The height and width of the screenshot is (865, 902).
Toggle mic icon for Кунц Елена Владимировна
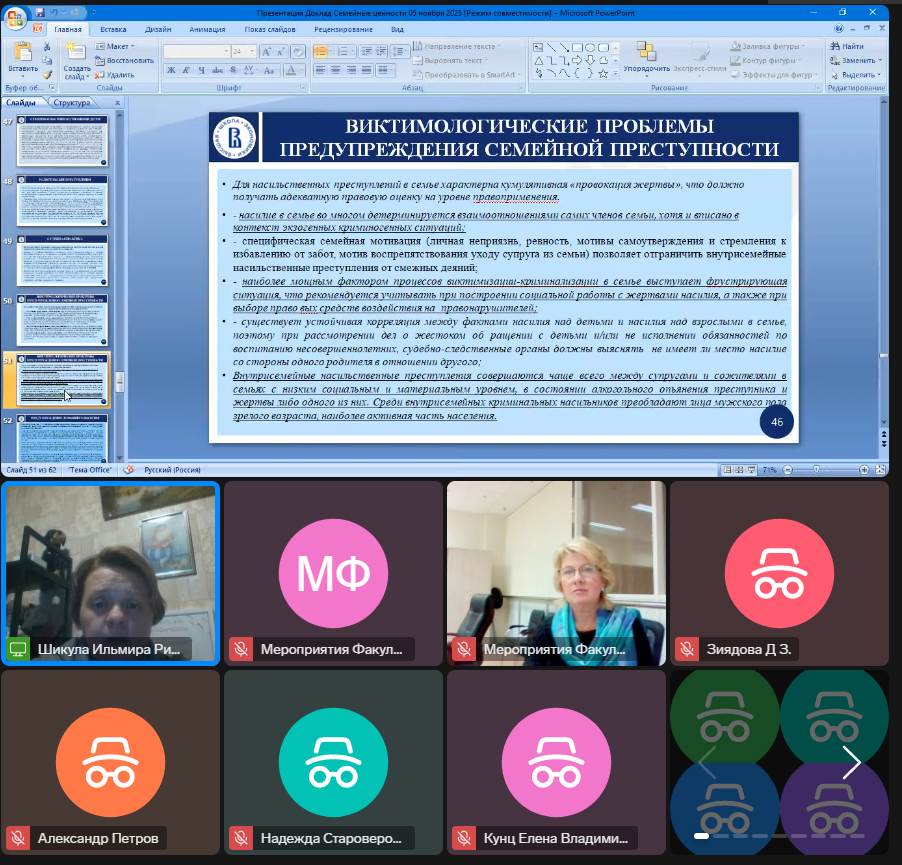click(463, 838)
